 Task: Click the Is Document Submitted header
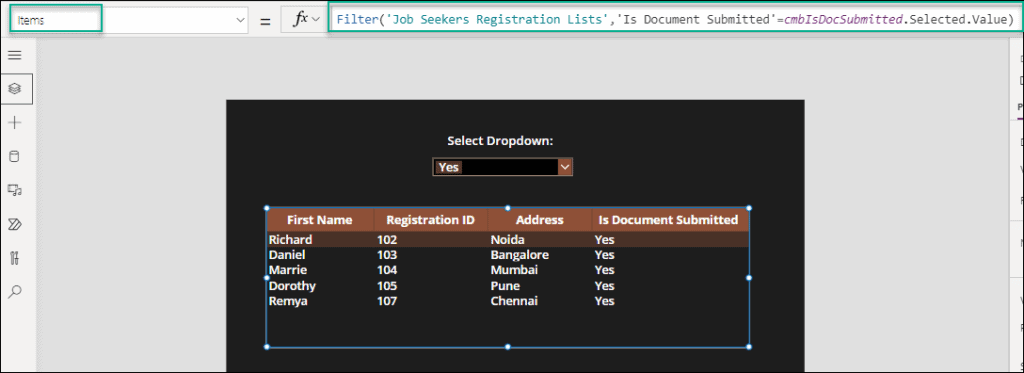coord(669,219)
